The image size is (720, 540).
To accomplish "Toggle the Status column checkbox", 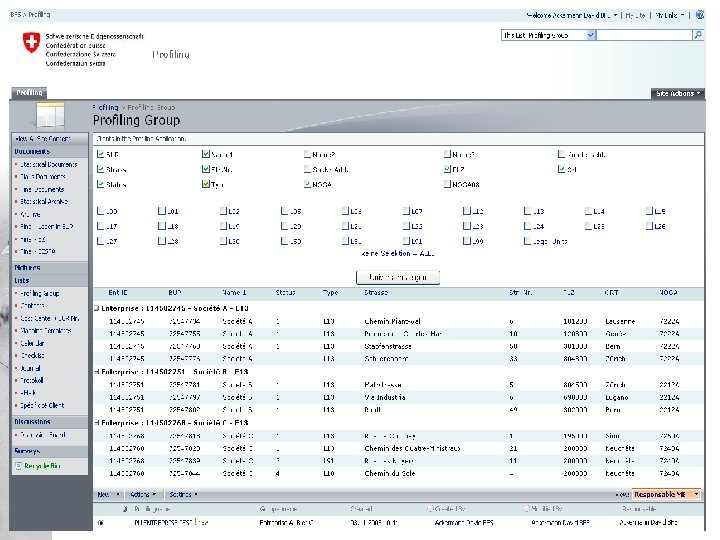I will (101, 184).
